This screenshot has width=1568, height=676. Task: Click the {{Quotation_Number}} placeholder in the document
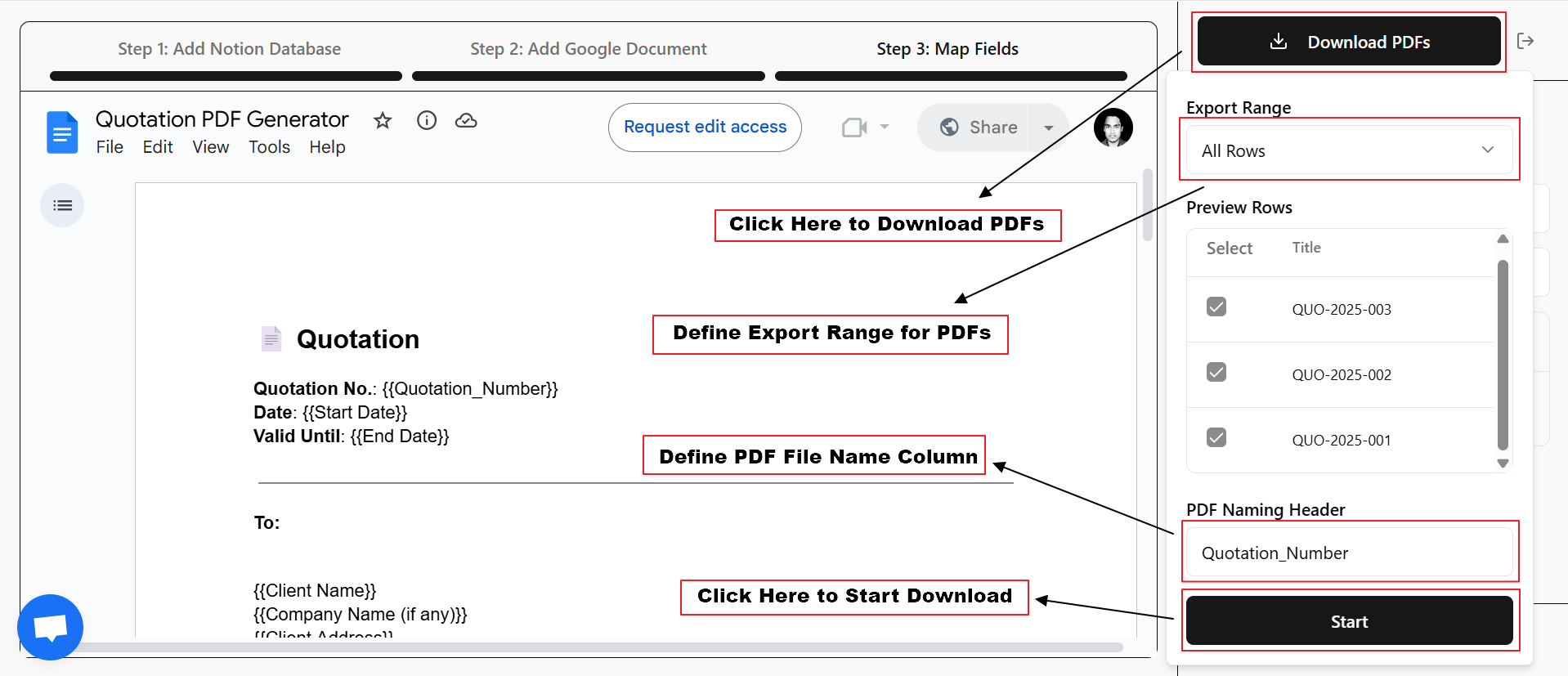pyautogui.click(x=470, y=389)
